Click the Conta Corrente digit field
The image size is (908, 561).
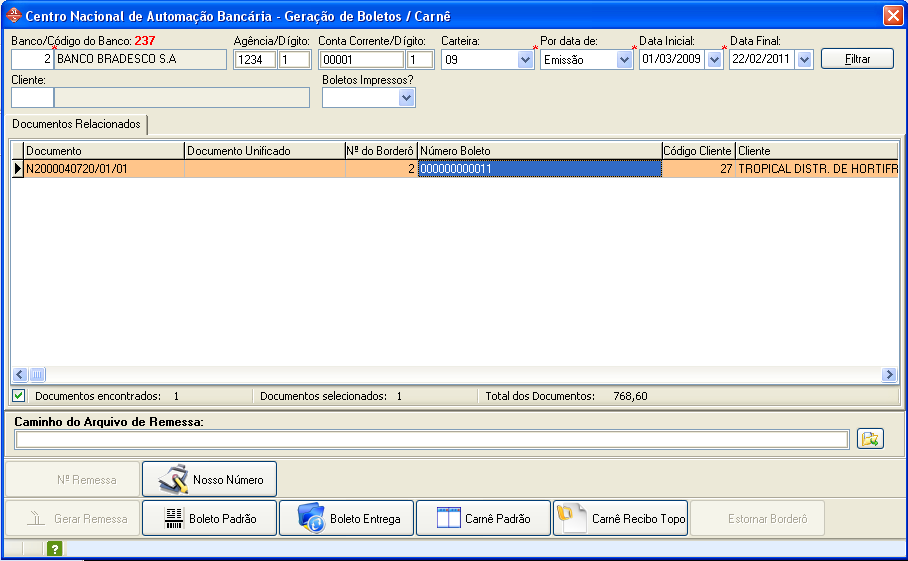[x=420, y=60]
